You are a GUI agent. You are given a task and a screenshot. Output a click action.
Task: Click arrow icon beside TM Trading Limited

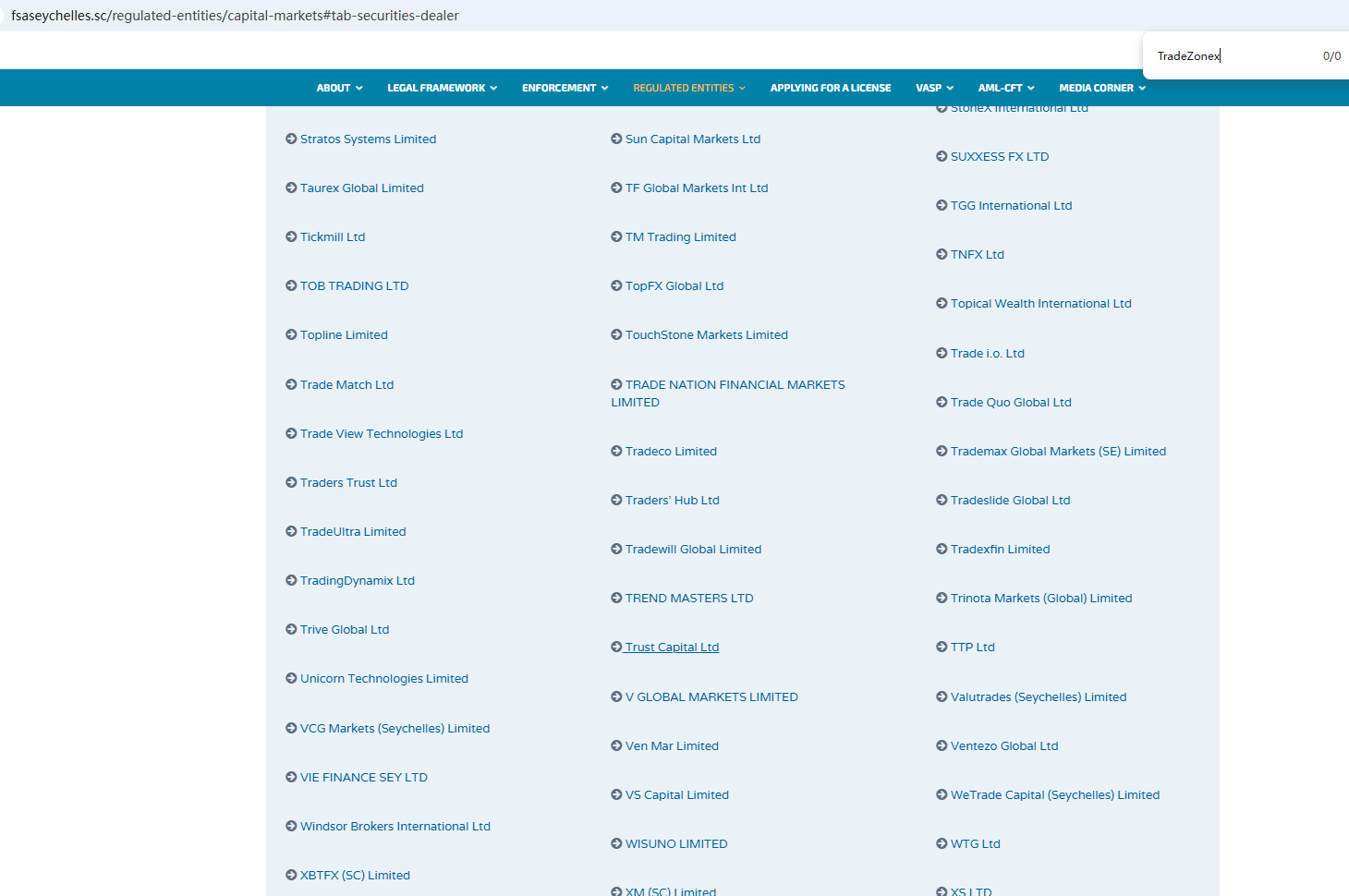(x=616, y=236)
